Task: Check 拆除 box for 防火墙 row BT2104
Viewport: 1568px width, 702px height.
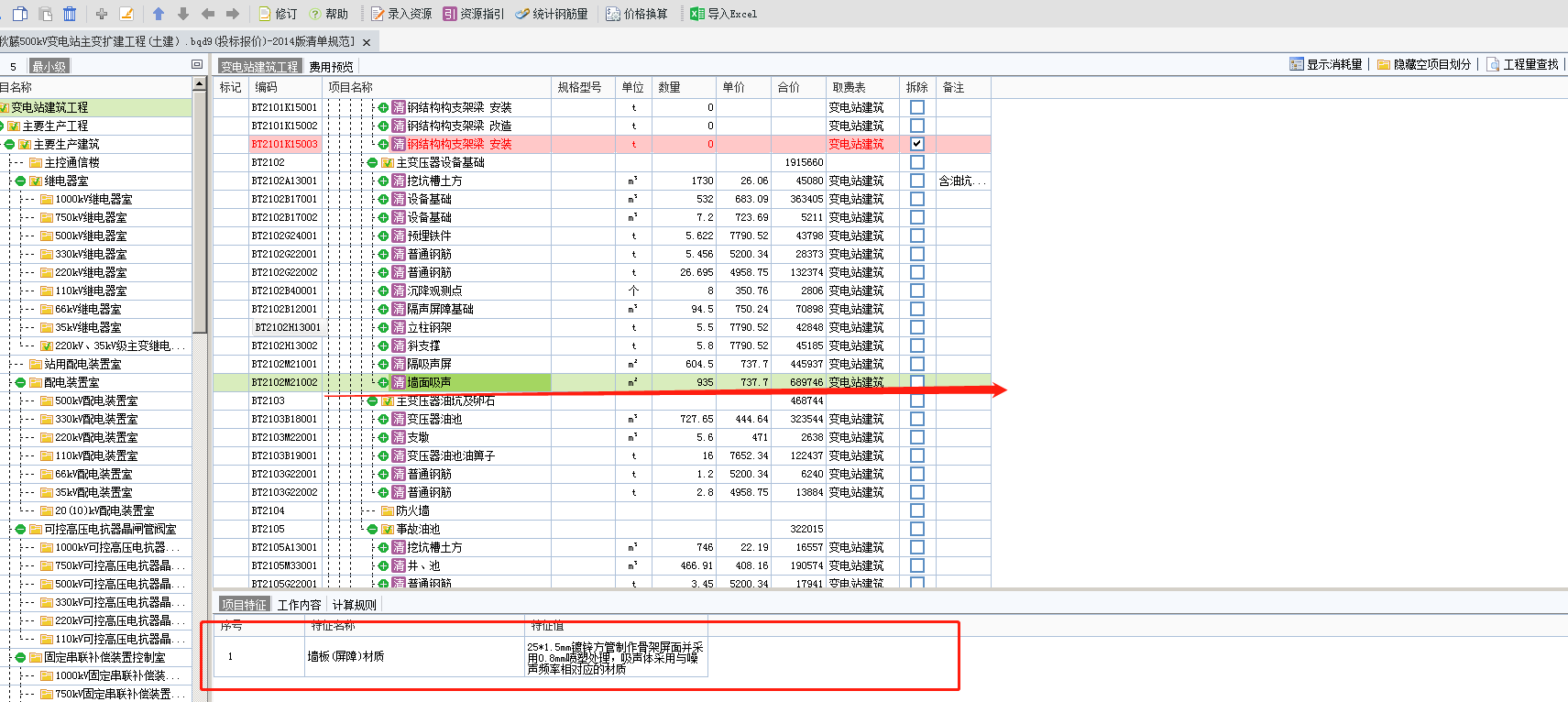Action: [x=917, y=510]
